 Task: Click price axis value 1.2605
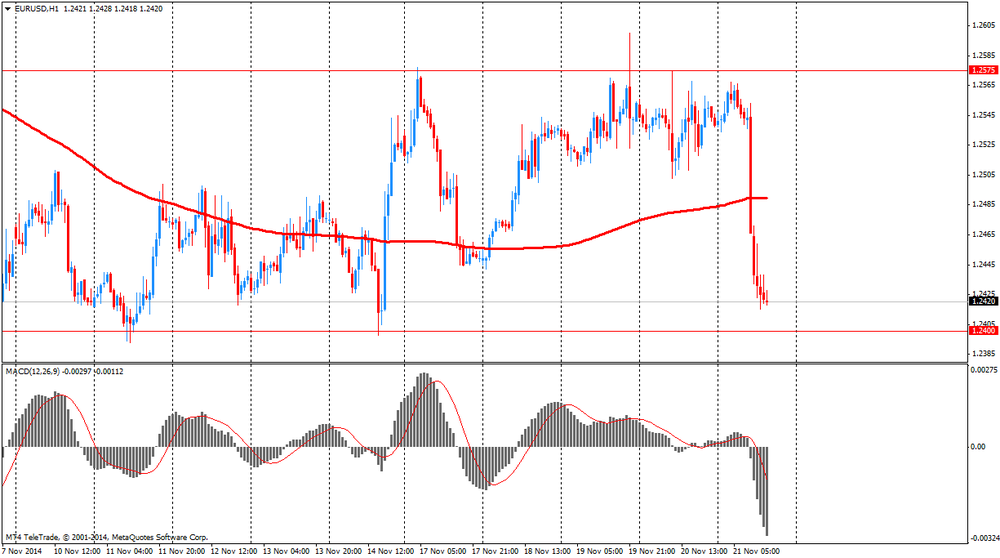point(983,26)
